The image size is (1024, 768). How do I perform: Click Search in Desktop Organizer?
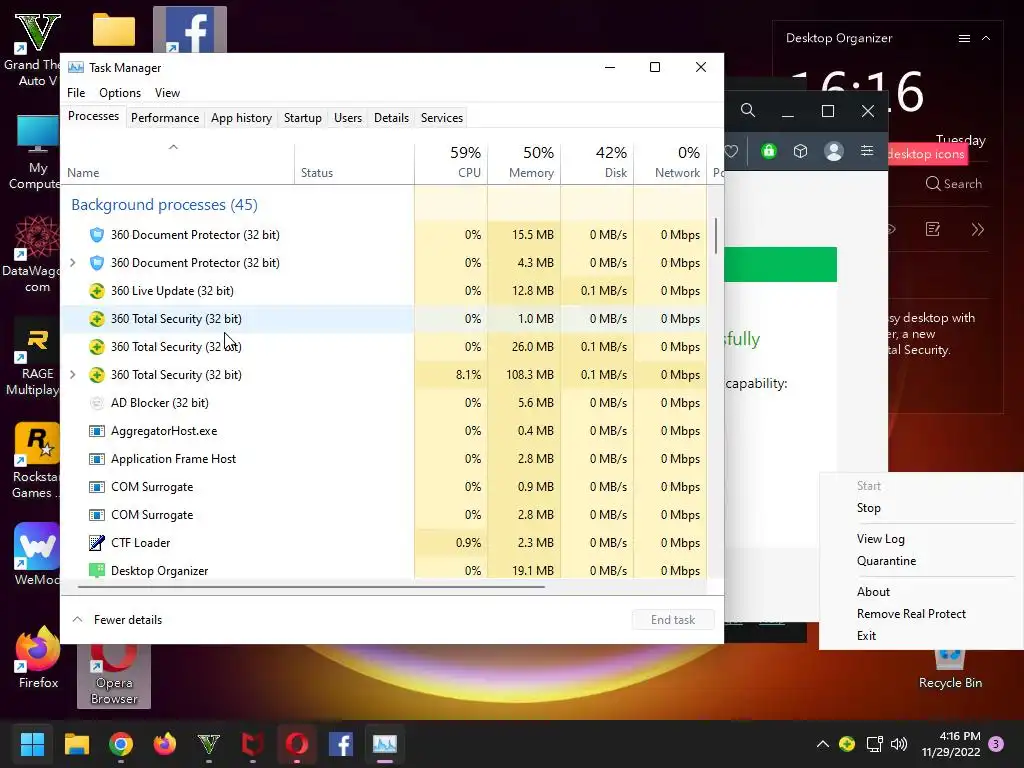(x=953, y=184)
